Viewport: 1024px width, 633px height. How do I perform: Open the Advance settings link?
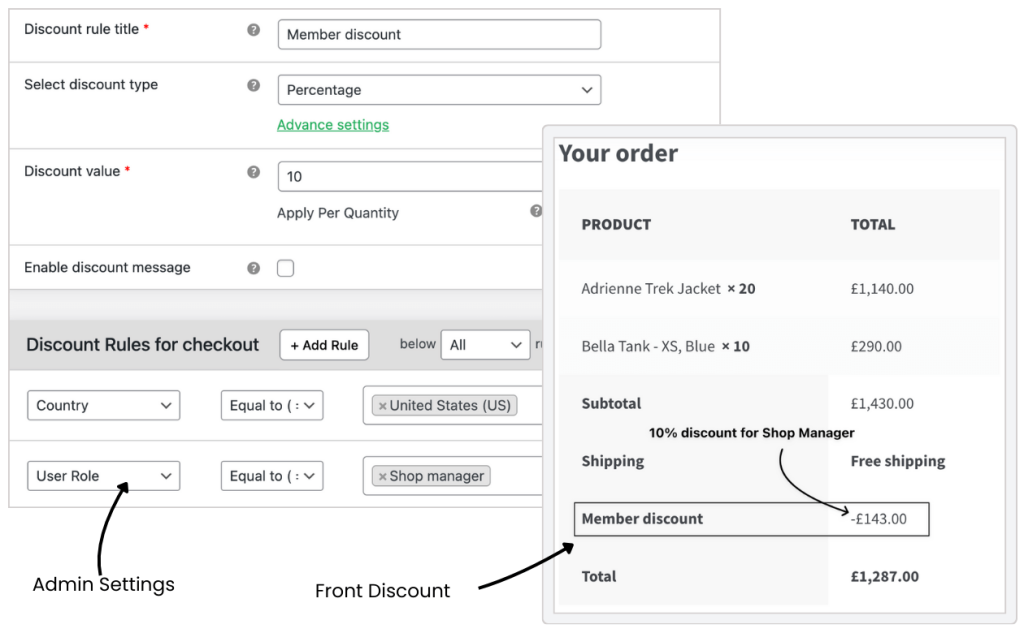coord(333,125)
